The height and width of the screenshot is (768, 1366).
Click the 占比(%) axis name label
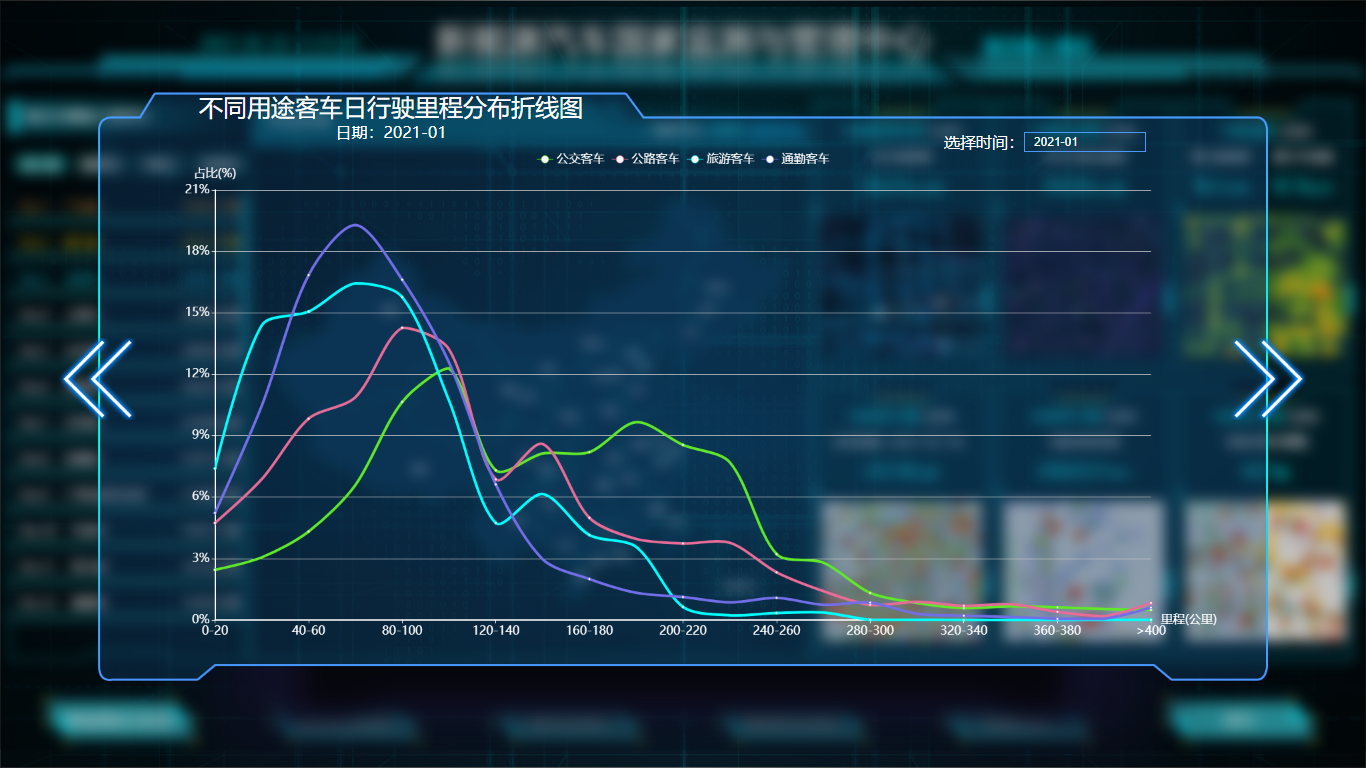point(215,173)
